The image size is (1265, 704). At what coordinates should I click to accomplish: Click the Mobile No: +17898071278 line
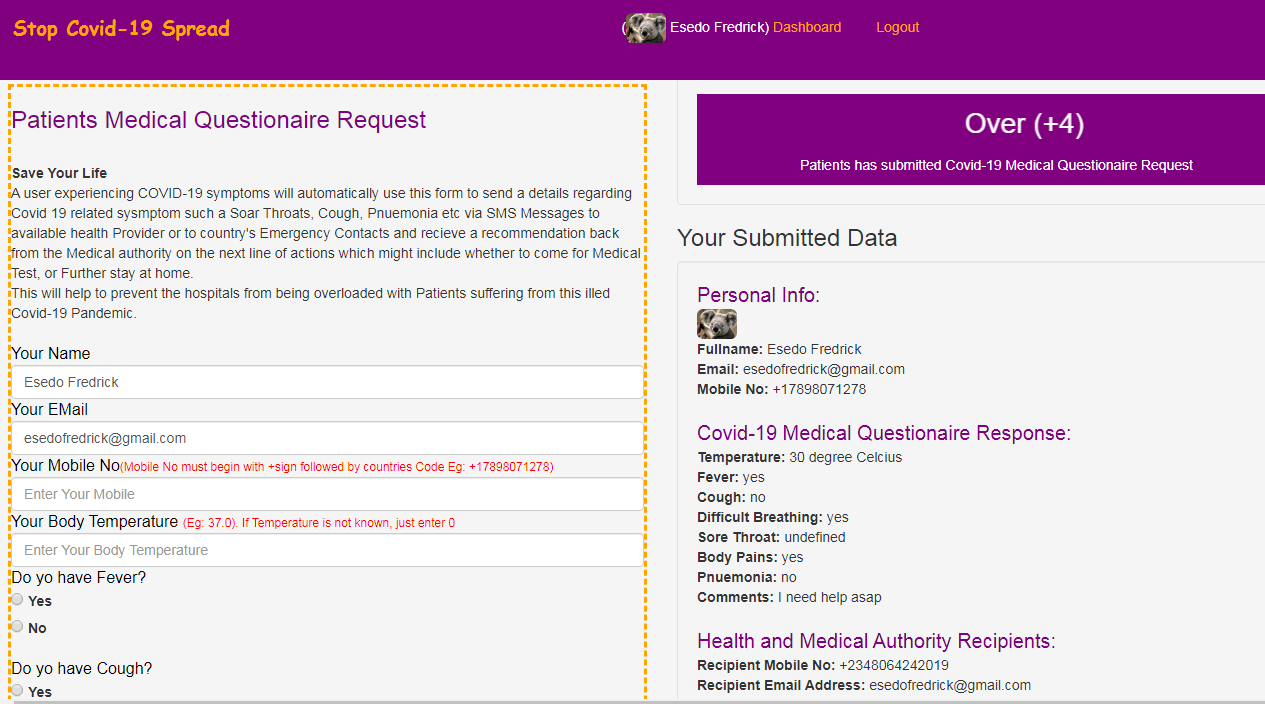[x=782, y=389]
